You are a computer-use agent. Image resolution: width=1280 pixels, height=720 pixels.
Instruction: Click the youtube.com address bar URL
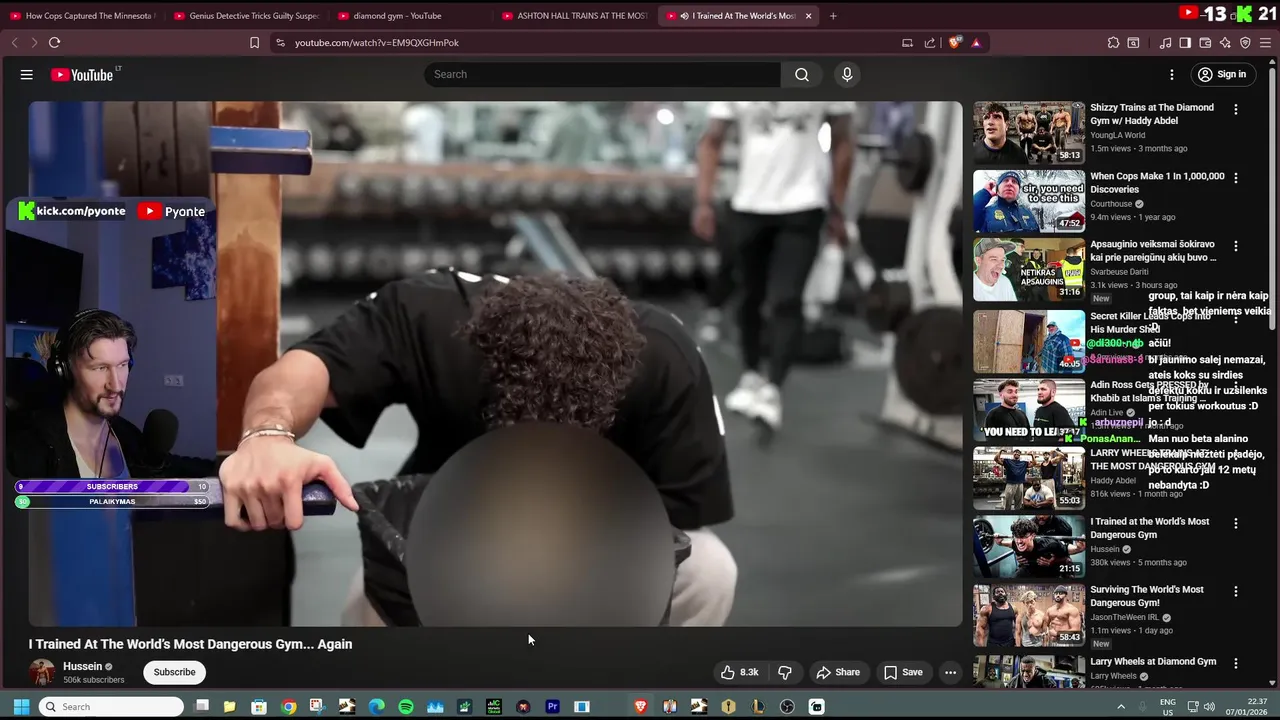pos(377,43)
